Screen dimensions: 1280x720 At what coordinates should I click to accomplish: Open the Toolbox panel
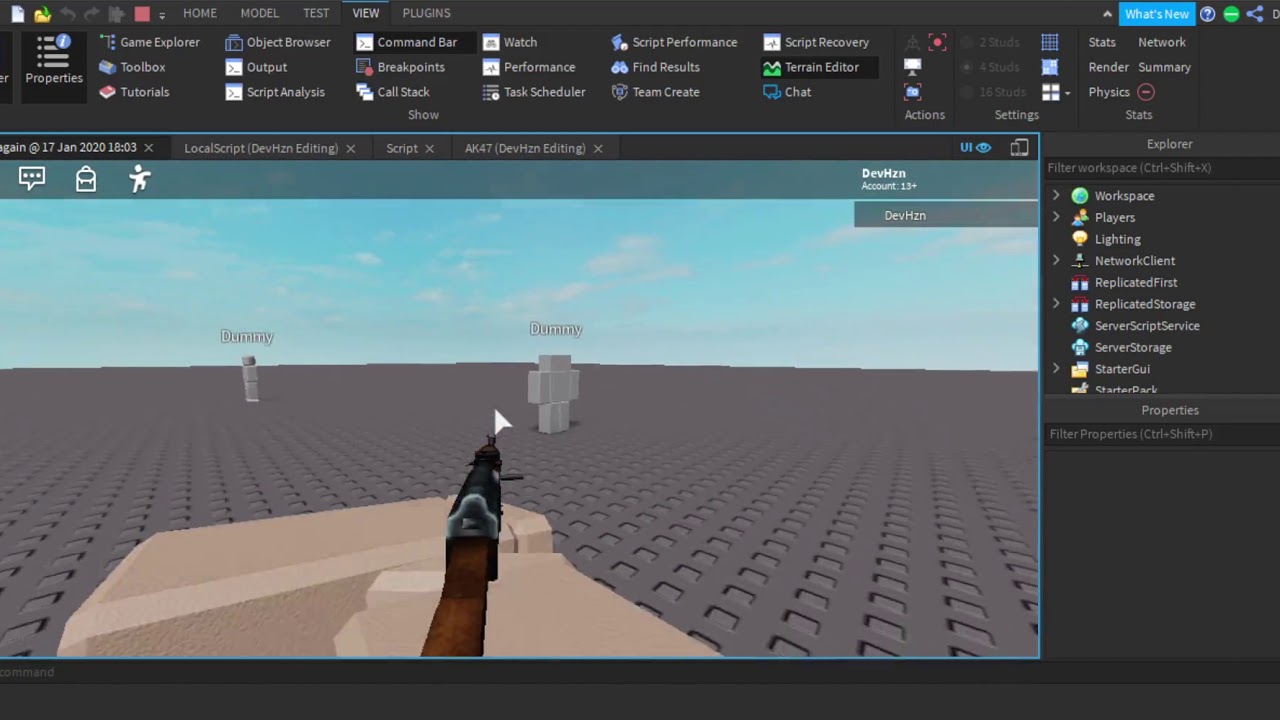point(132,67)
